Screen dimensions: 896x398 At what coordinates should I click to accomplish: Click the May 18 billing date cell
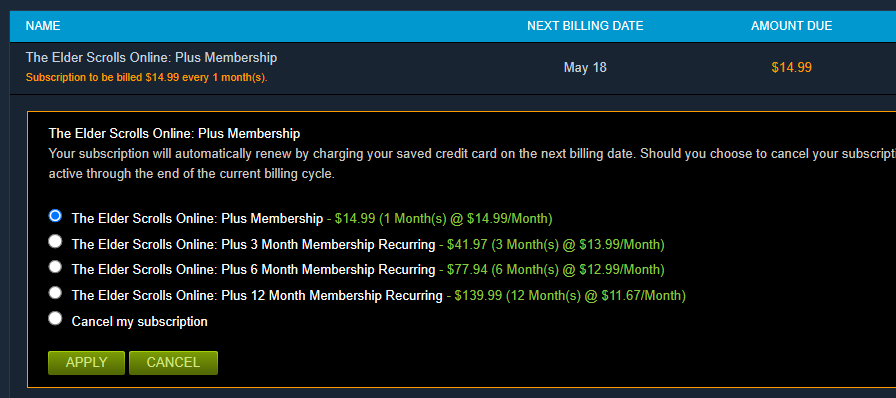click(x=585, y=67)
